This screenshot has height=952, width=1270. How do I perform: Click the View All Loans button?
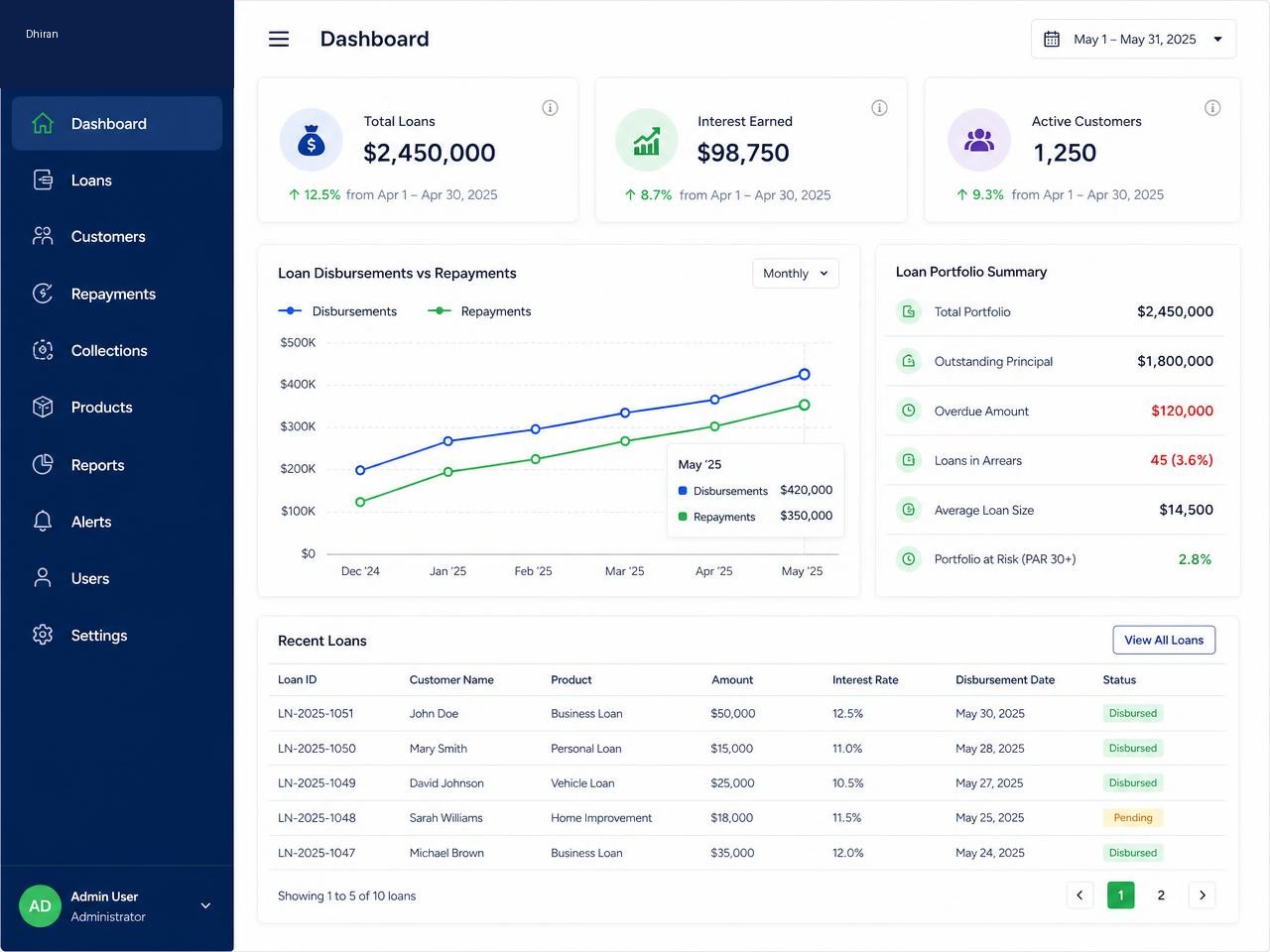(1164, 641)
